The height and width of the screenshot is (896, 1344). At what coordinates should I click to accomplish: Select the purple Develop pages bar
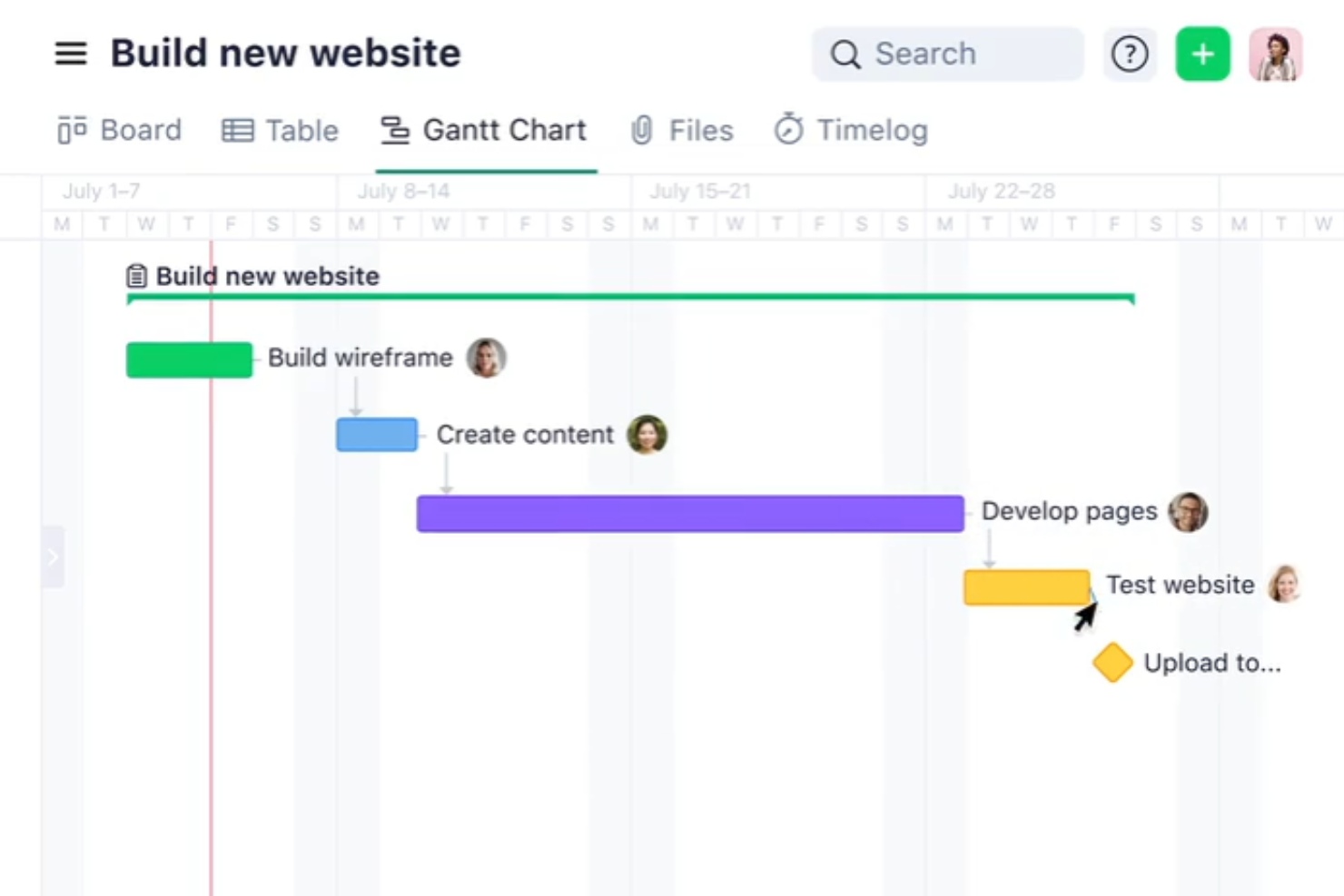(x=690, y=514)
